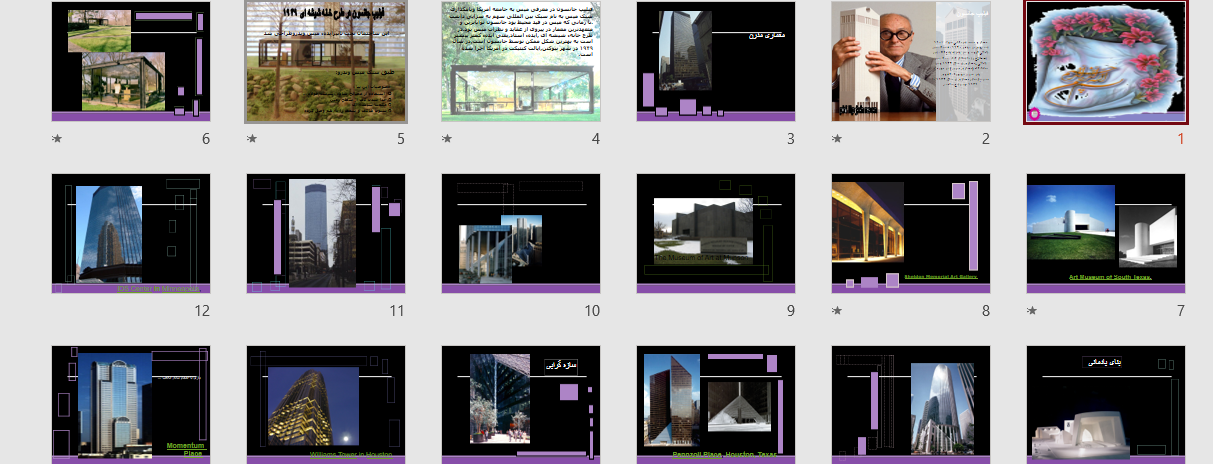Click the transition star beneath slide 4
The height and width of the screenshot is (464, 1213).
[x=447, y=139]
